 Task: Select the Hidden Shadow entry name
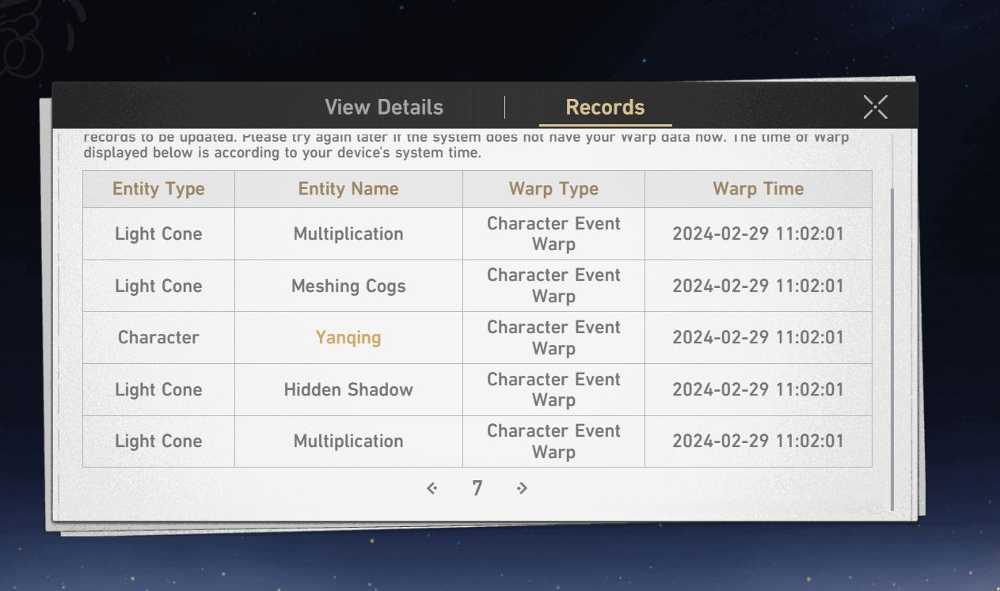point(348,390)
